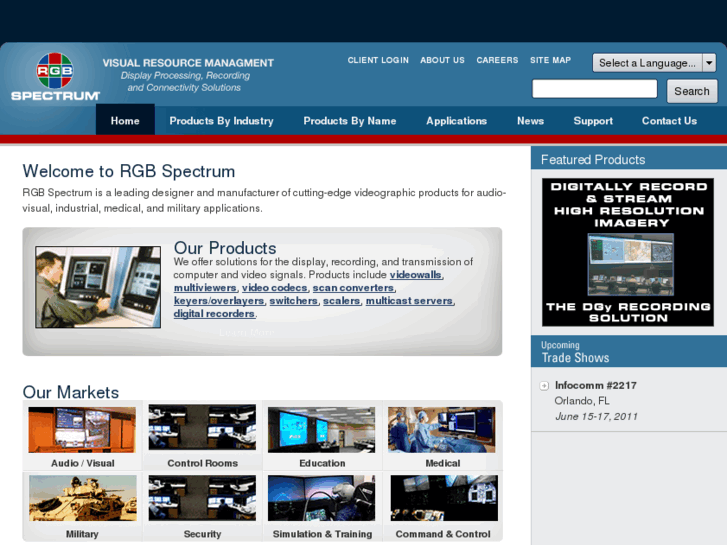The height and width of the screenshot is (545, 727).
Task: Click the search text field
Action: click(x=594, y=89)
